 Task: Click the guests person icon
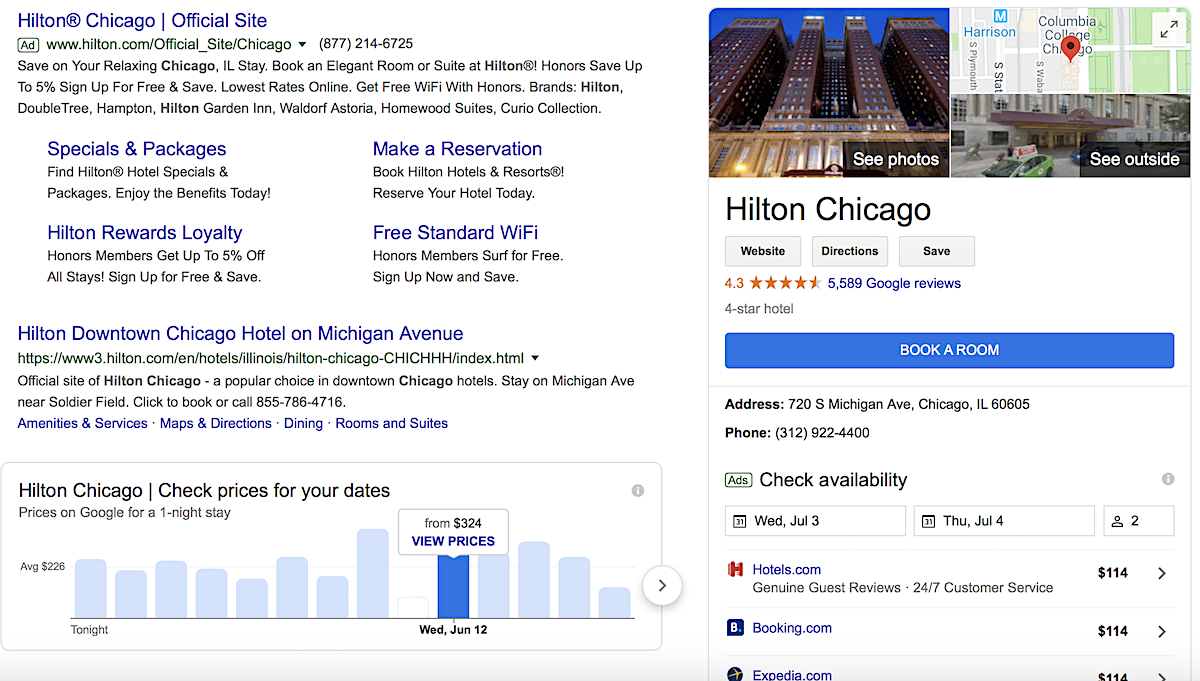(1117, 521)
